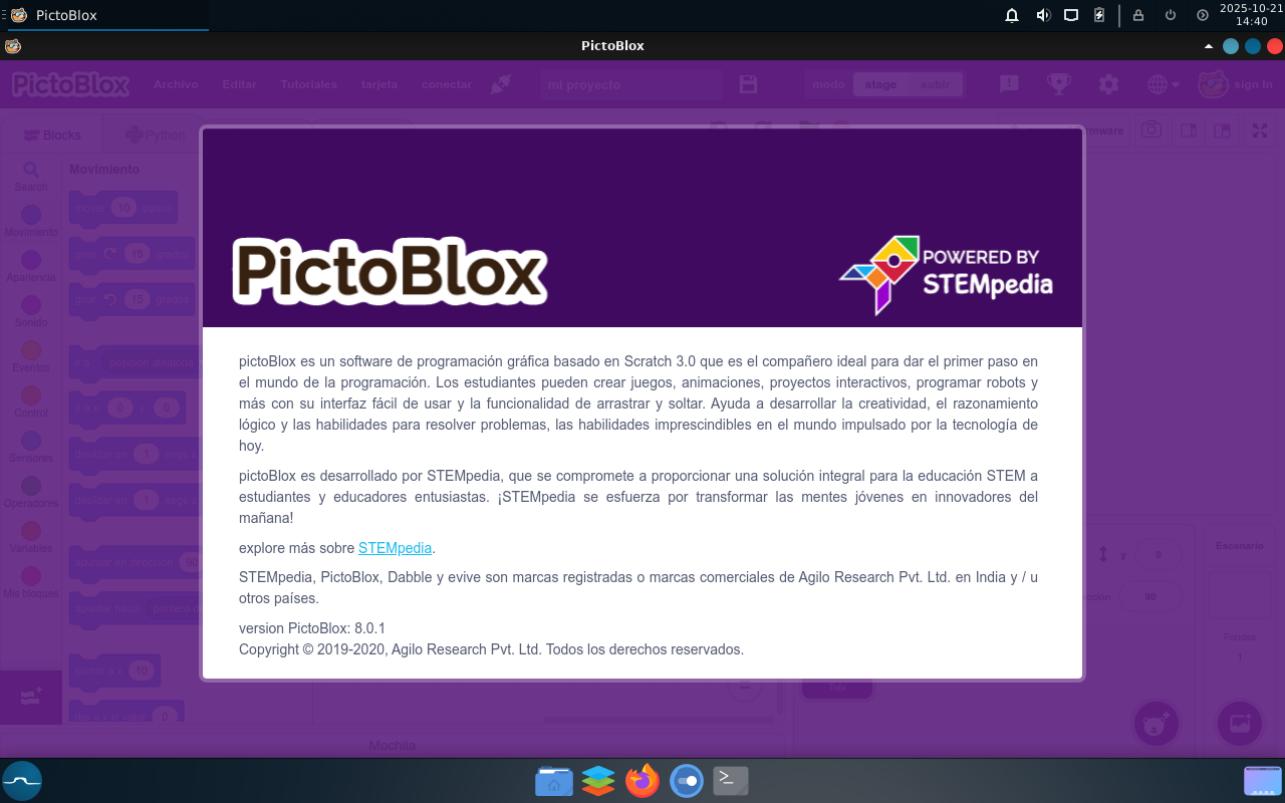Click the add extension button at bottom-left
The height and width of the screenshot is (803, 1285).
(31, 695)
